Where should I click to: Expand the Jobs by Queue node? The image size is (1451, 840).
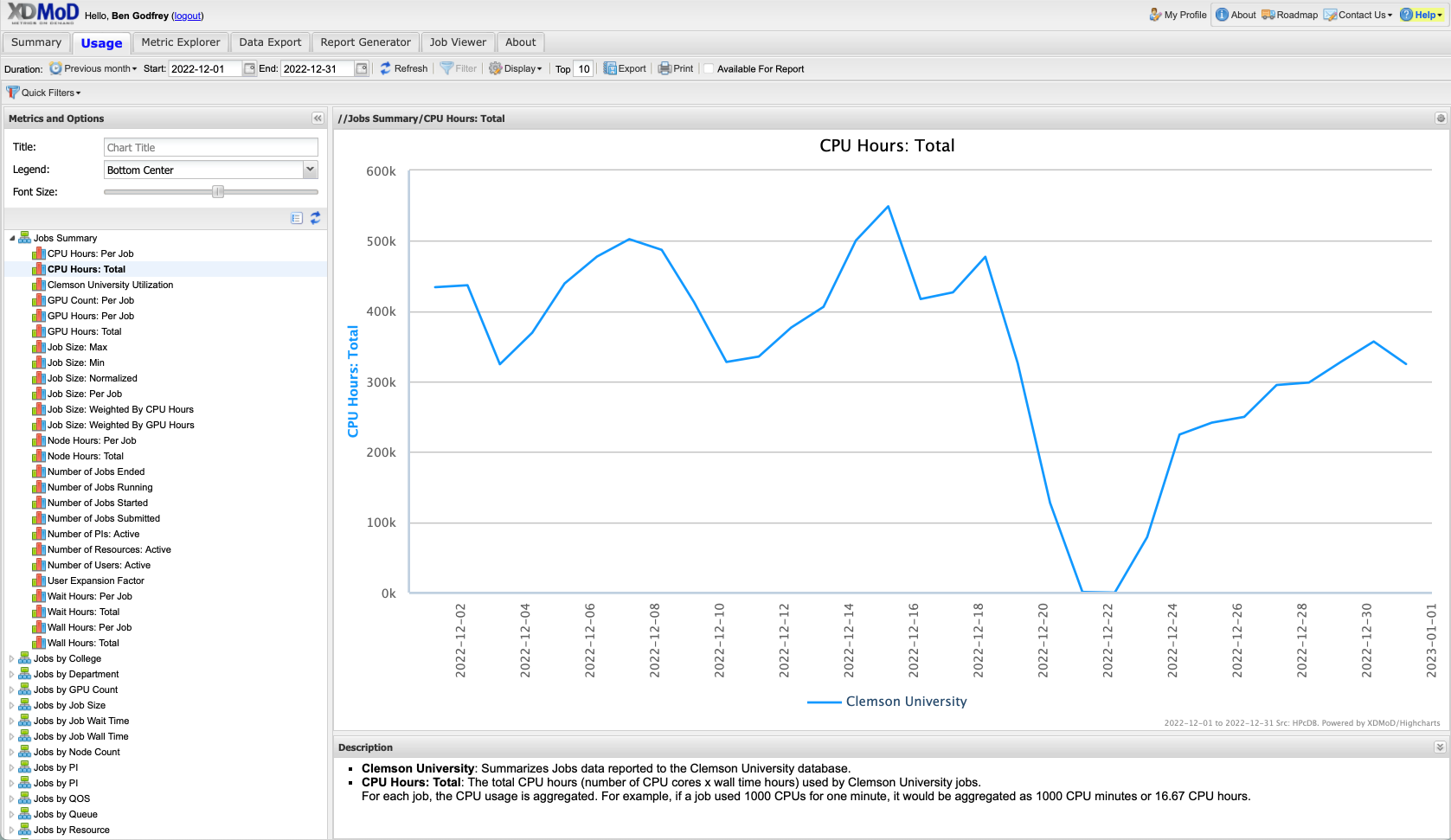[12, 814]
